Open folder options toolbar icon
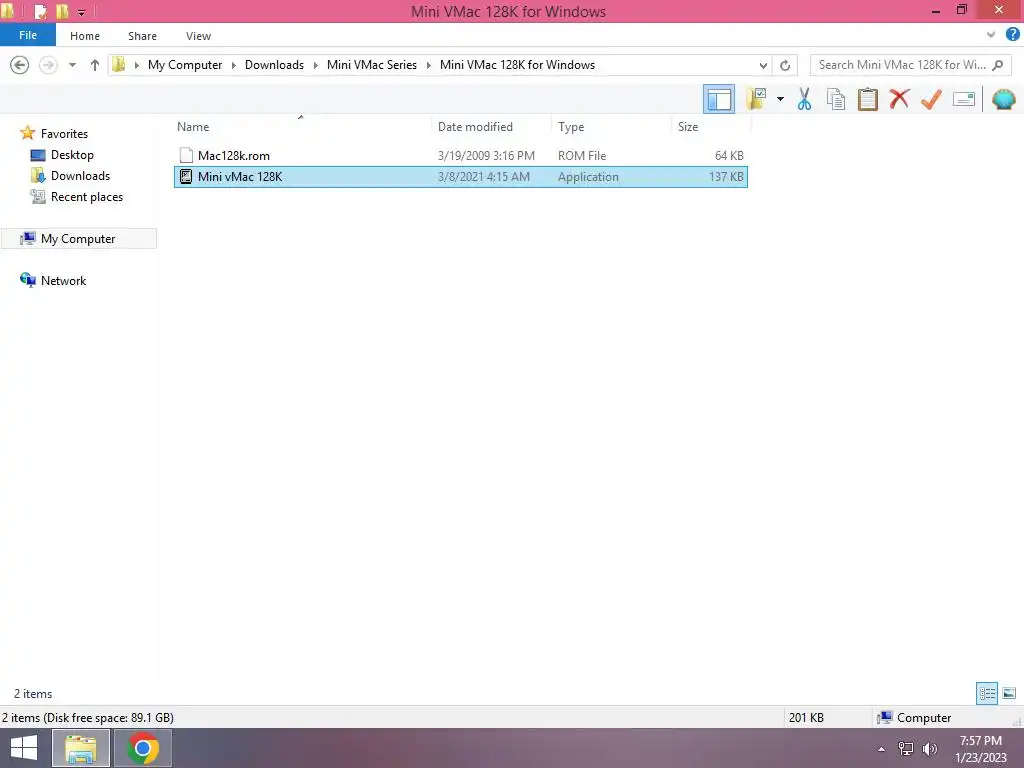This screenshot has width=1024, height=768. tap(756, 99)
